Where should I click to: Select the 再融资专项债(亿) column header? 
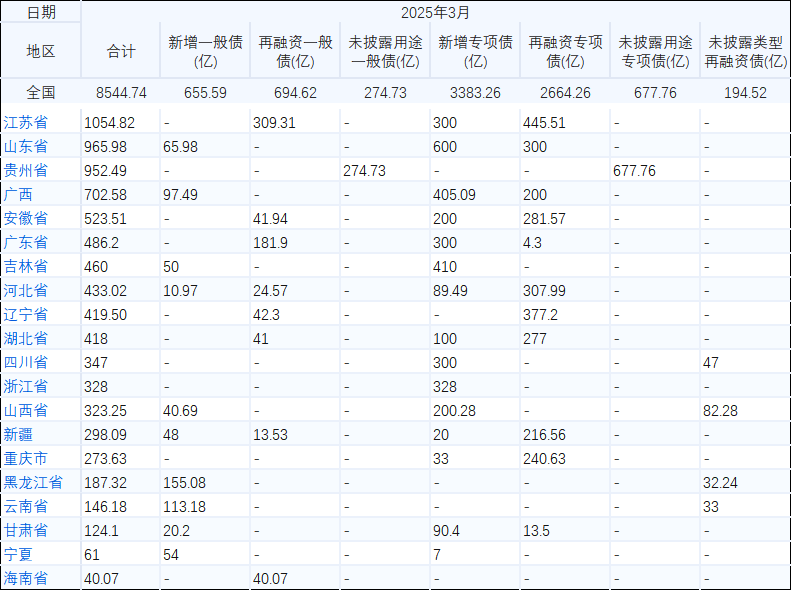[x=565, y=51]
